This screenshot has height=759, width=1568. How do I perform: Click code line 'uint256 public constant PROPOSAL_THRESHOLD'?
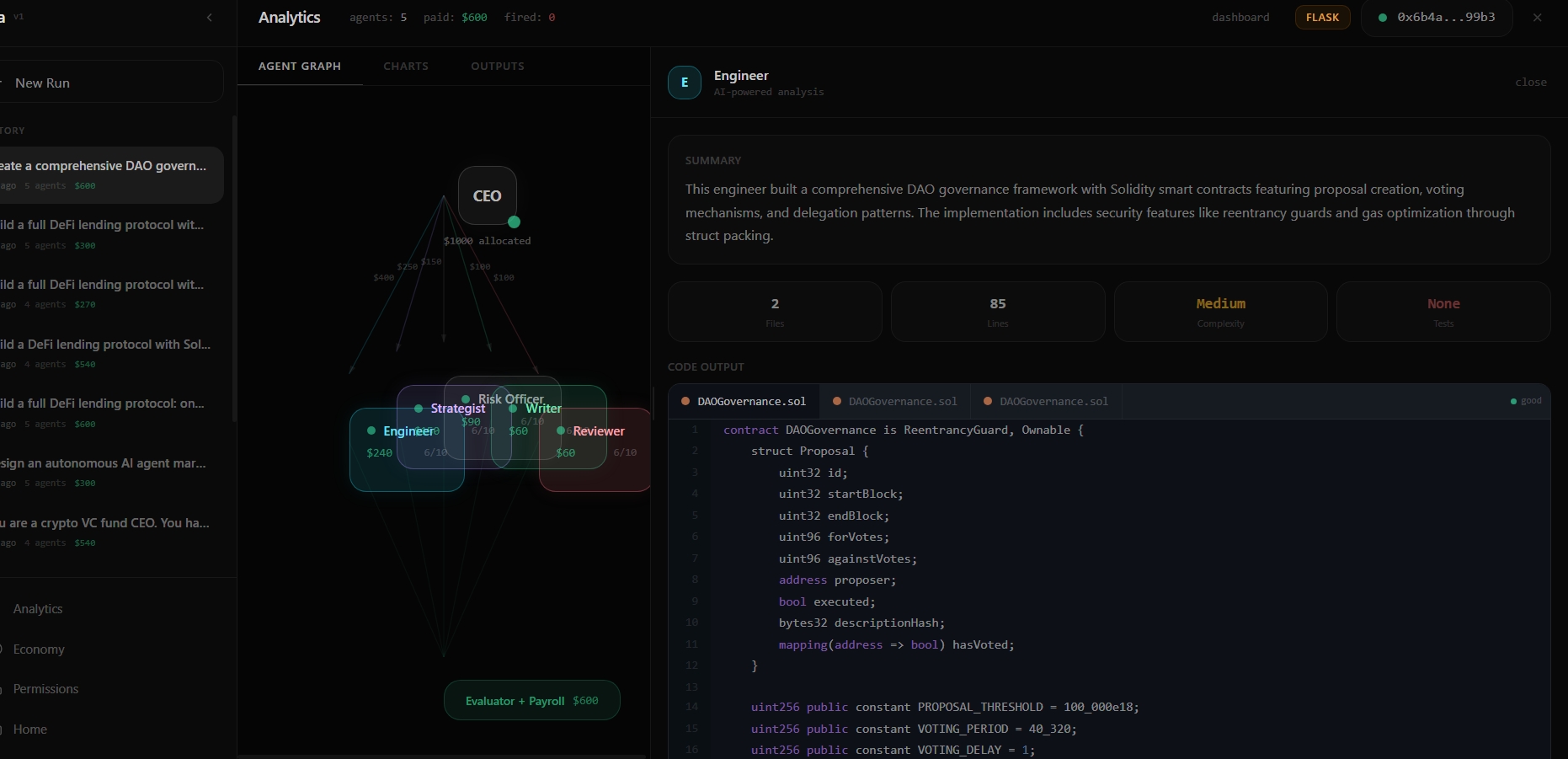(945, 708)
